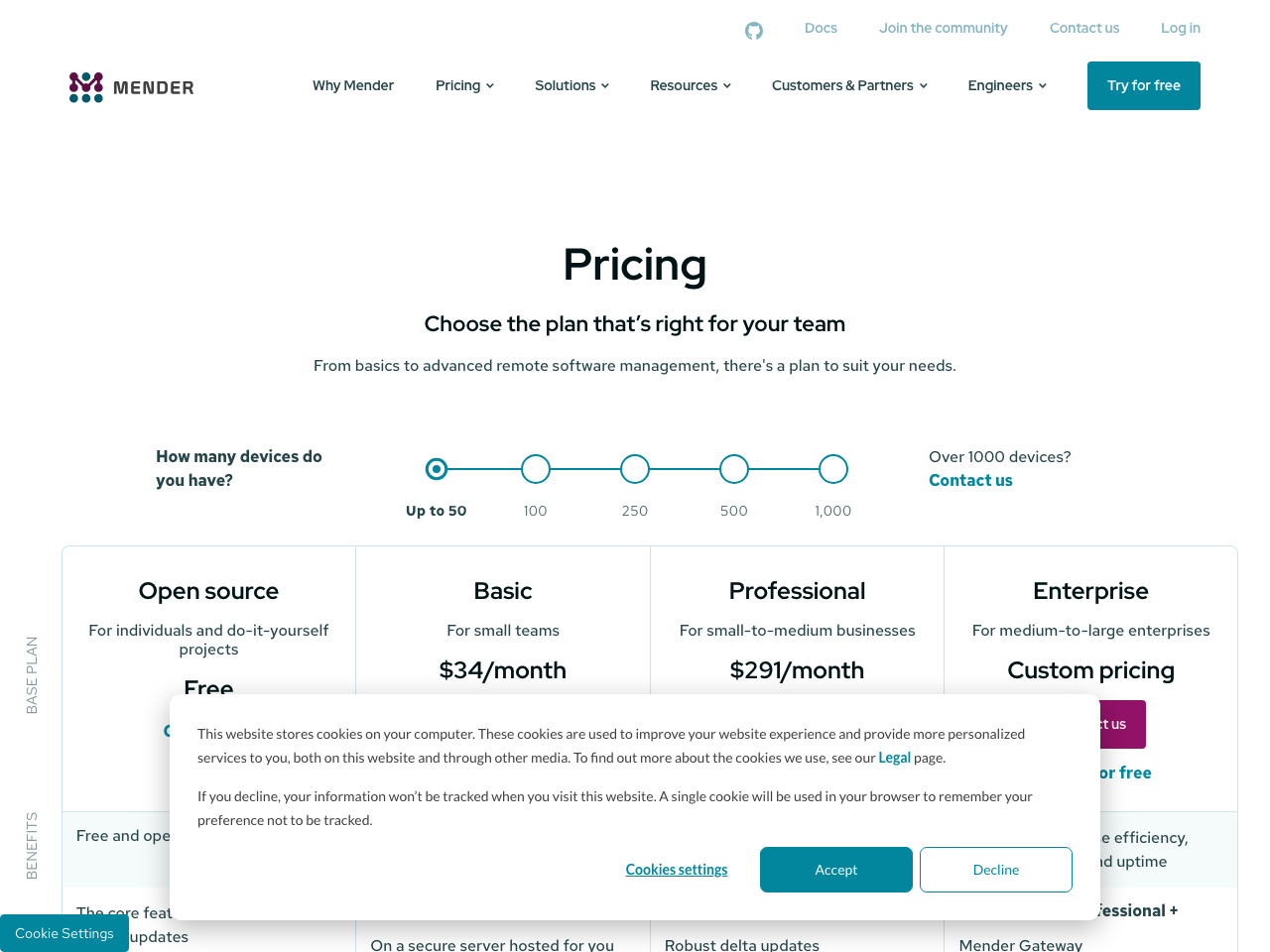1270x952 pixels.
Task: Open the Docs link
Action: pyautogui.click(x=821, y=28)
